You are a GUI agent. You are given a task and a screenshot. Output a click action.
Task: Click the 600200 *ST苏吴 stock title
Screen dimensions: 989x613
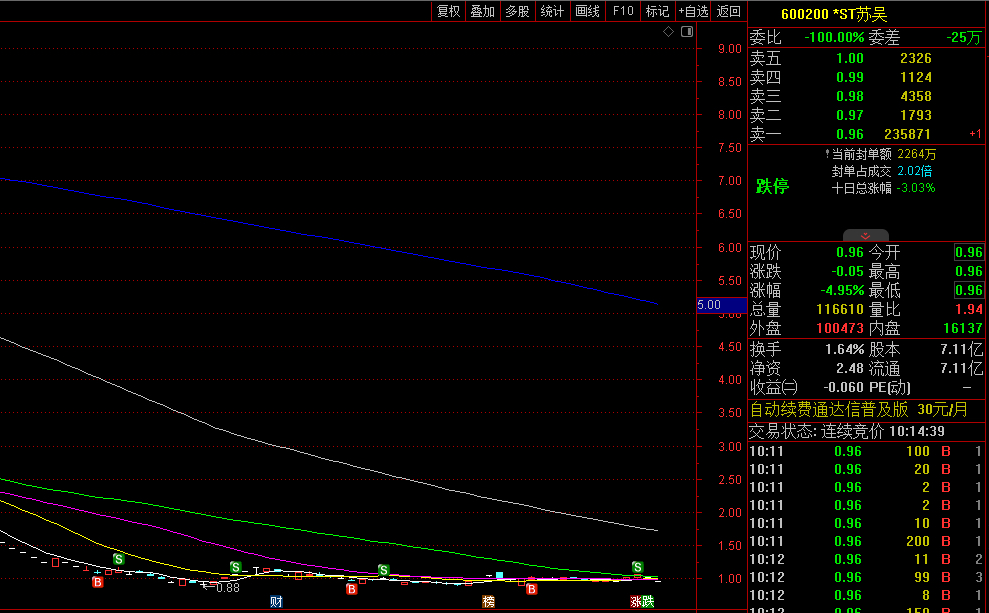[x=834, y=14]
